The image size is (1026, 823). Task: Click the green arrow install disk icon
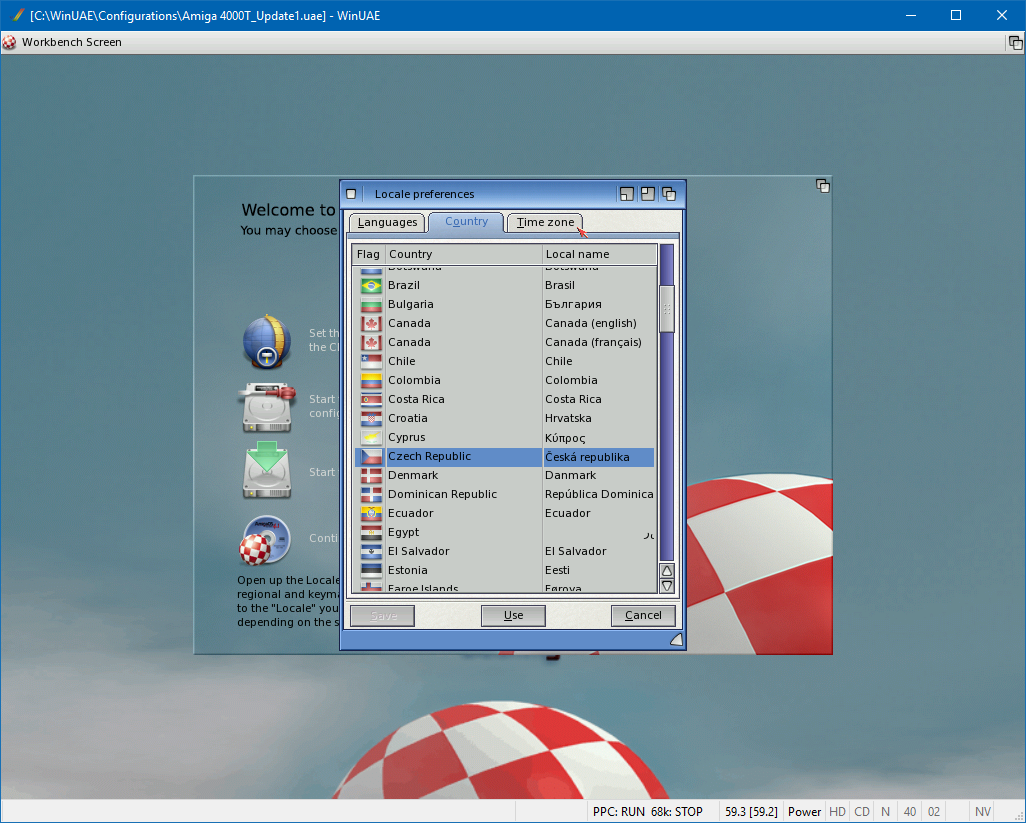click(x=266, y=471)
